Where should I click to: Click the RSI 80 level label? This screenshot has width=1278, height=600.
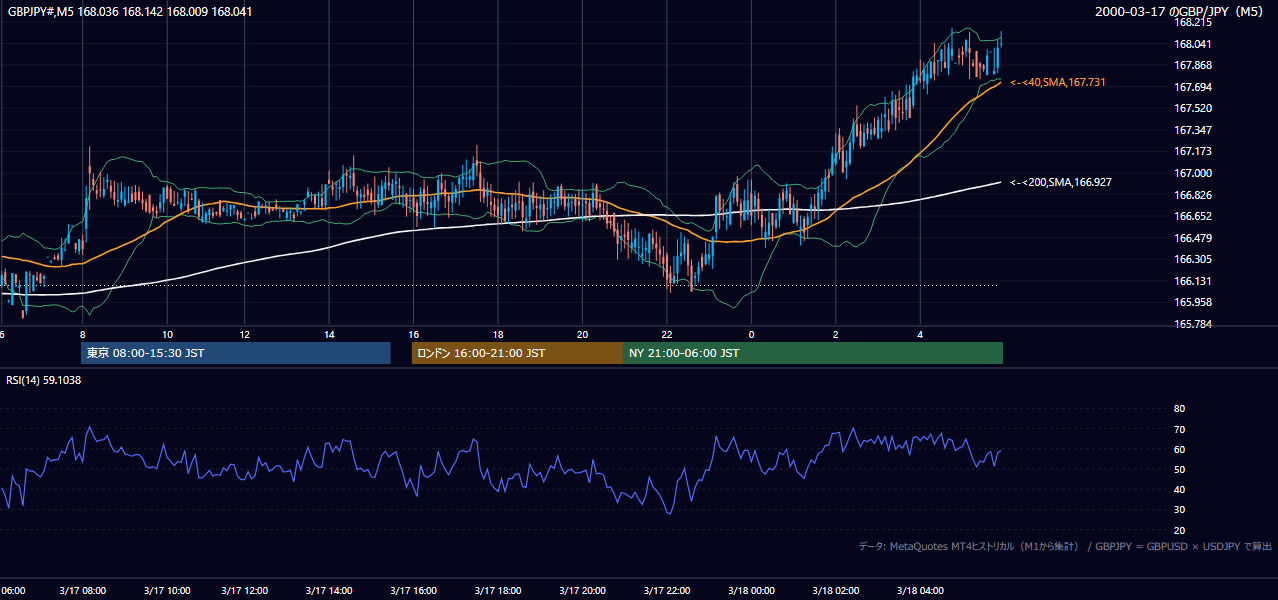1179,409
